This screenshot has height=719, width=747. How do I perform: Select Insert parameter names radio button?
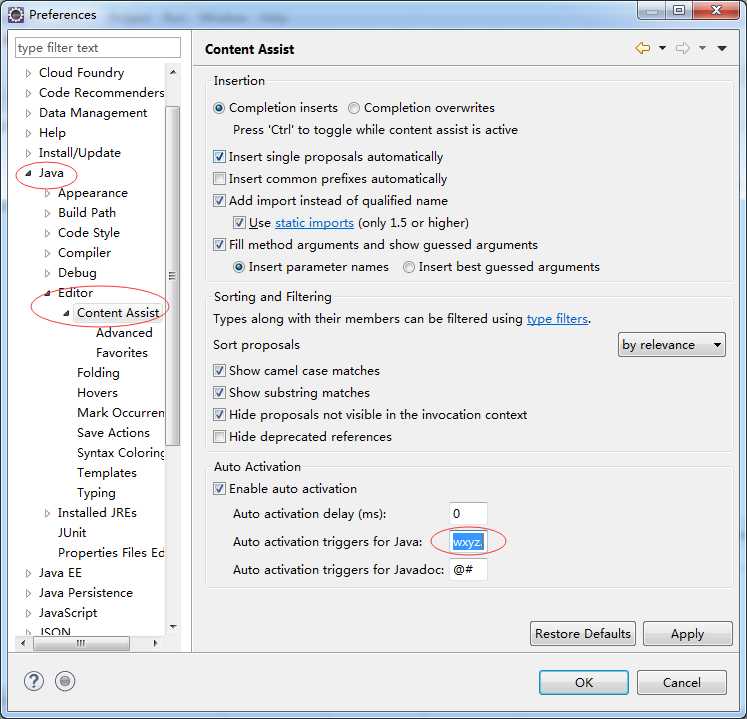(x=239, y=267)
